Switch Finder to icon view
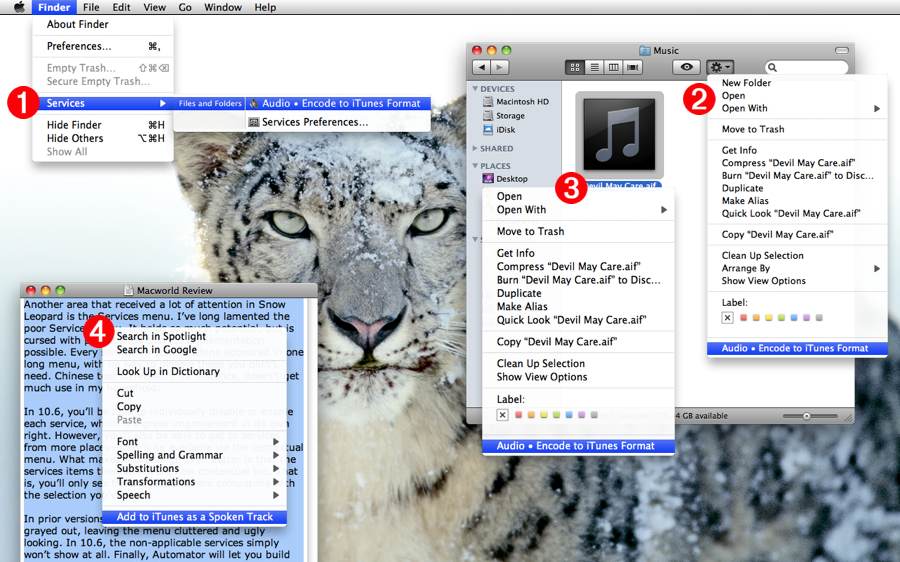Image resolution: width=900 pixels, height=562 pixels. click(x=576, y=67)
